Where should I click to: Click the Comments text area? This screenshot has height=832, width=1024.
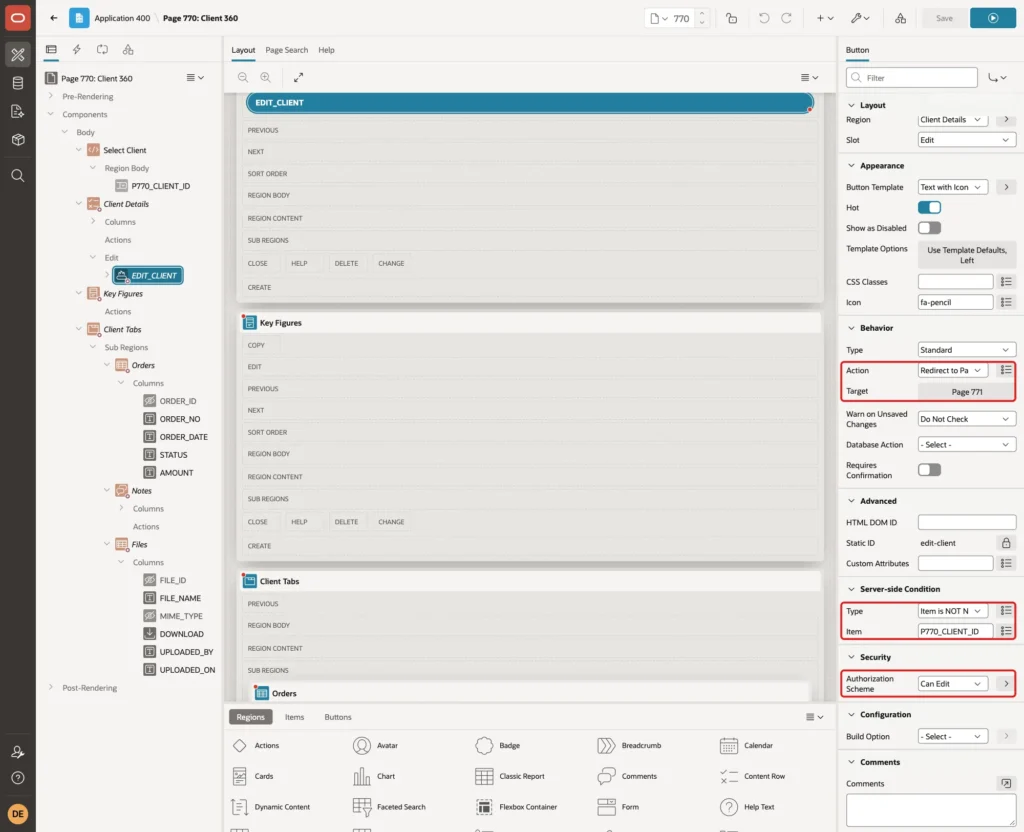[x=931, y=810]
